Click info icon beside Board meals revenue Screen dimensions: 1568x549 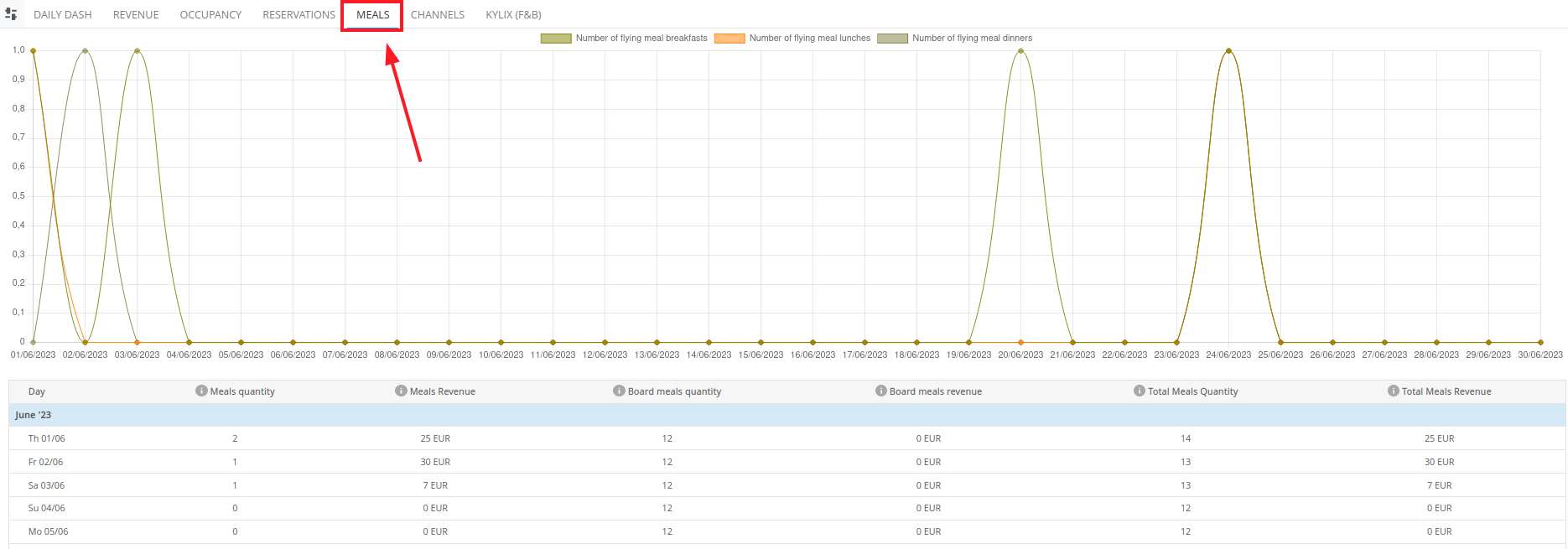click(x=880, y=391)
